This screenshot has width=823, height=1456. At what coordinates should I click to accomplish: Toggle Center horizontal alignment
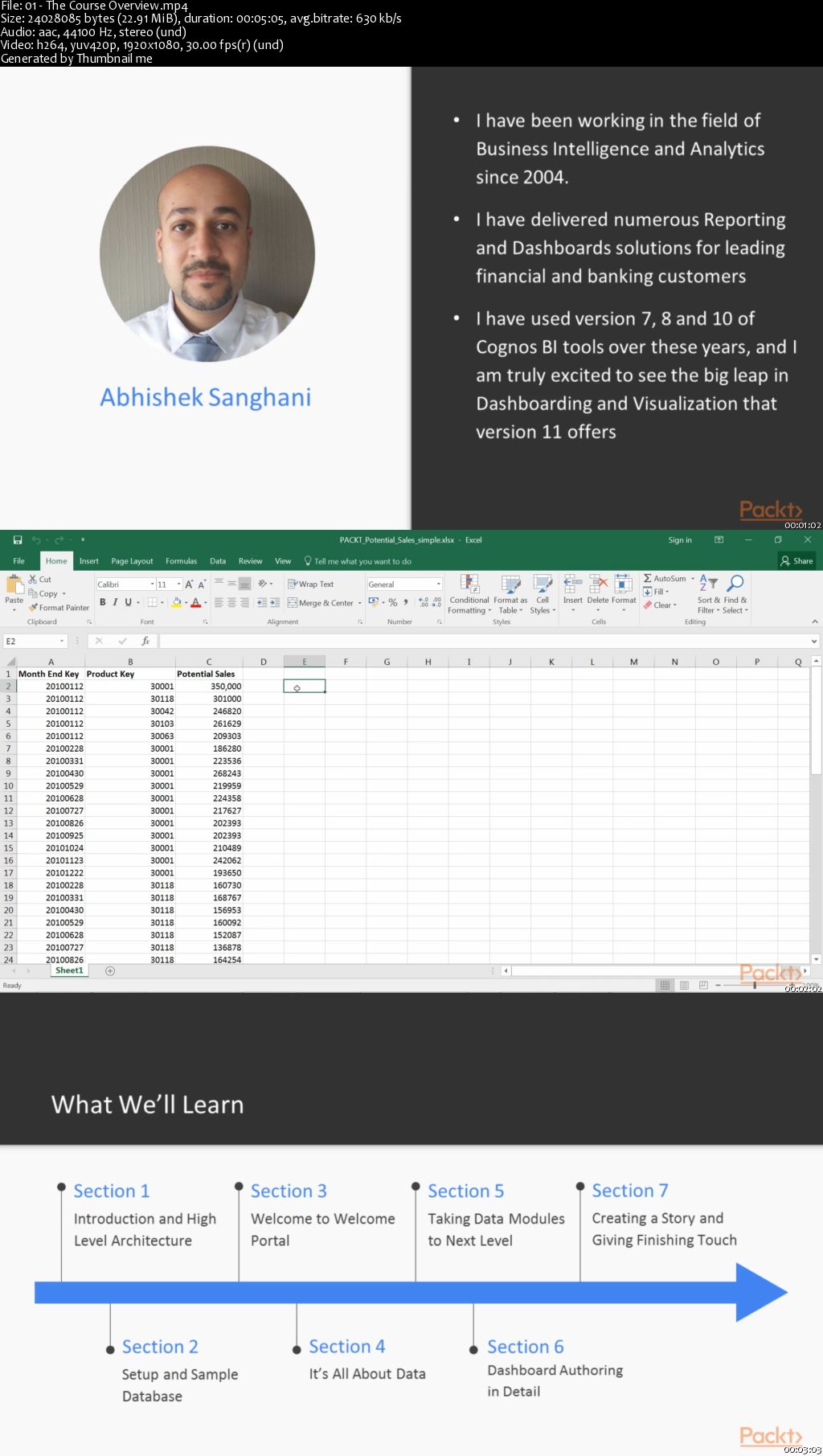tap(231, 602)
